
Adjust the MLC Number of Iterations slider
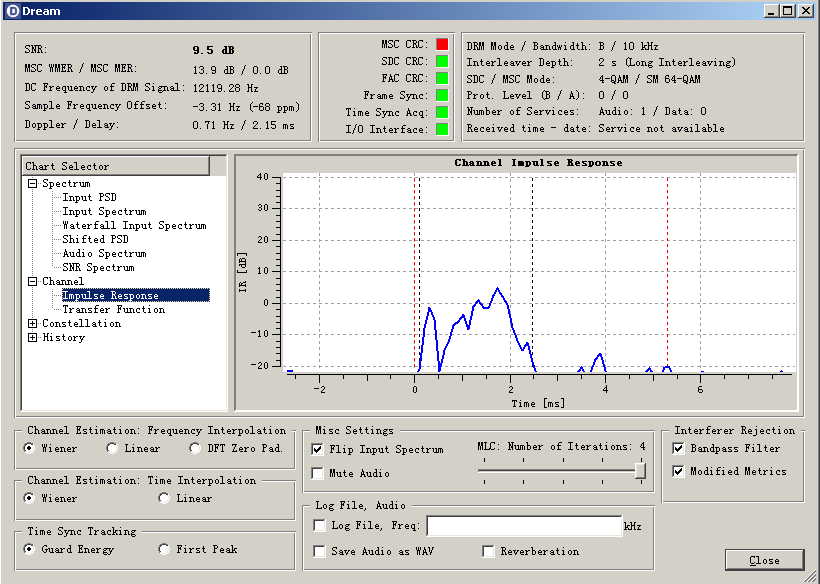coord(640,469)
